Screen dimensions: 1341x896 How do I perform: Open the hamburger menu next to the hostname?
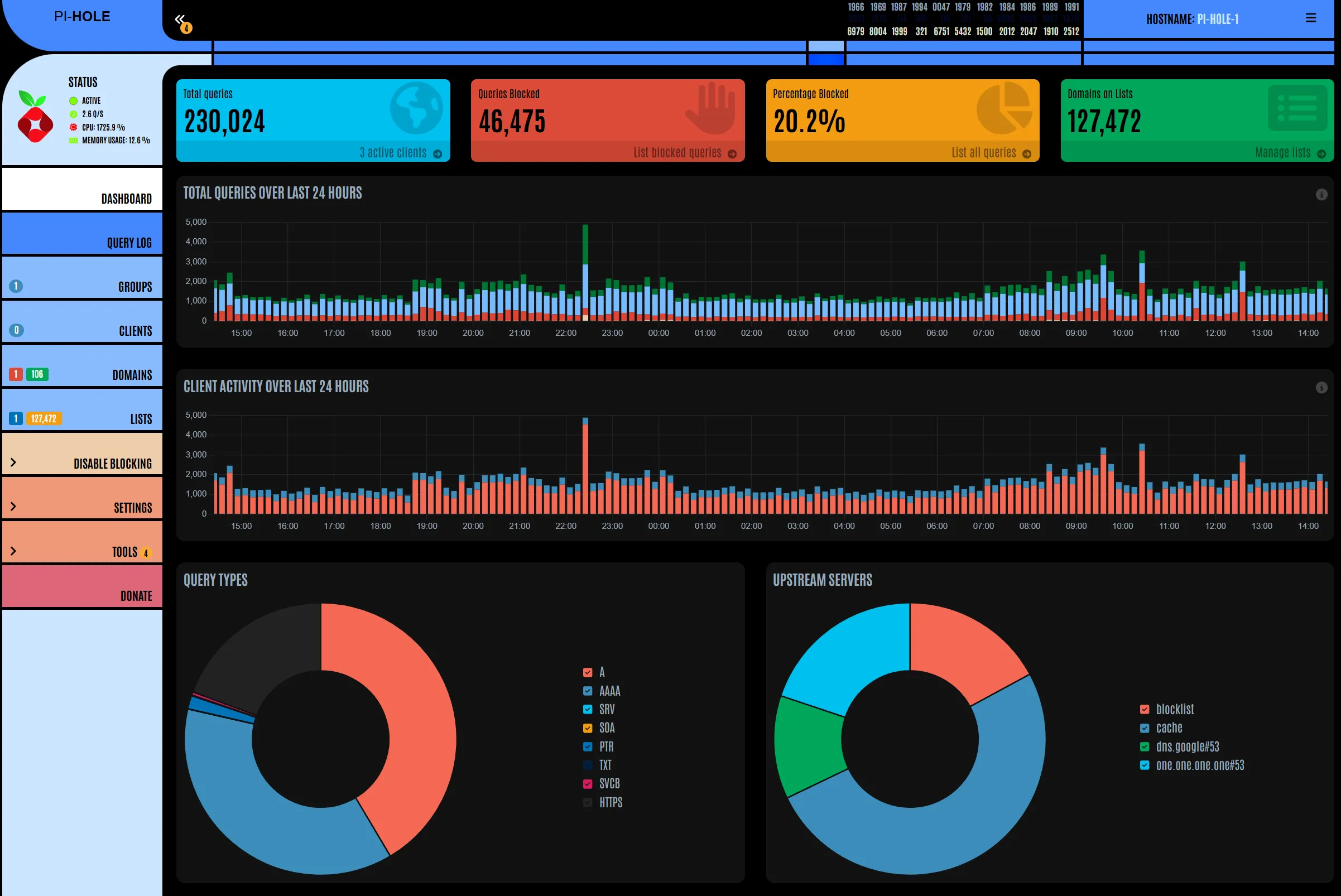(1311, 18)
